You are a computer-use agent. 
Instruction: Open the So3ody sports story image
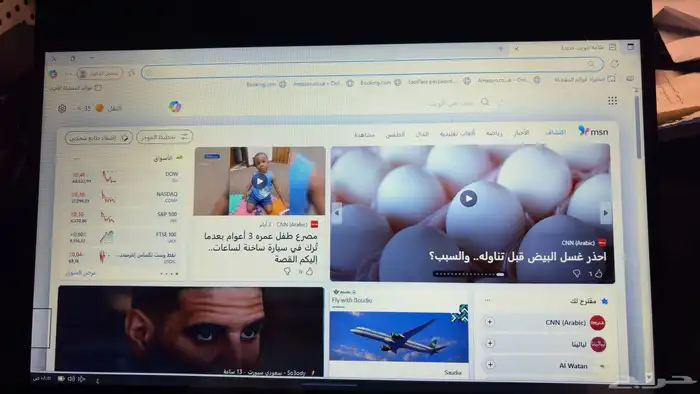click(190, 331)
